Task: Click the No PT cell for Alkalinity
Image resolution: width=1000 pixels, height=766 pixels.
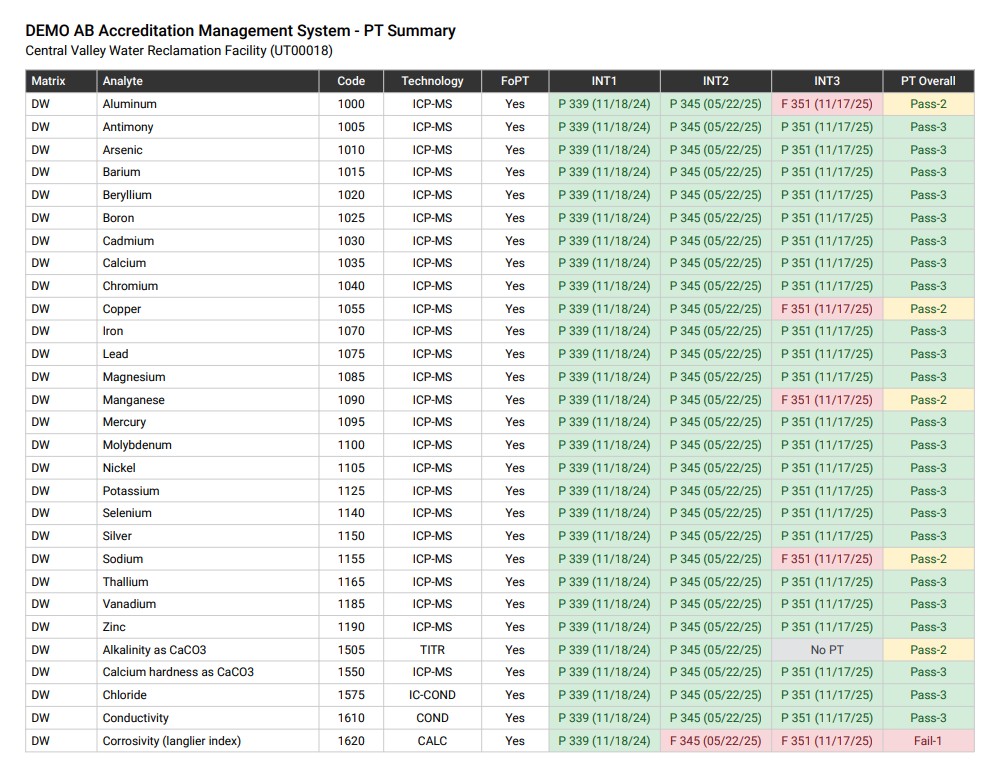Action: point(826,650)
